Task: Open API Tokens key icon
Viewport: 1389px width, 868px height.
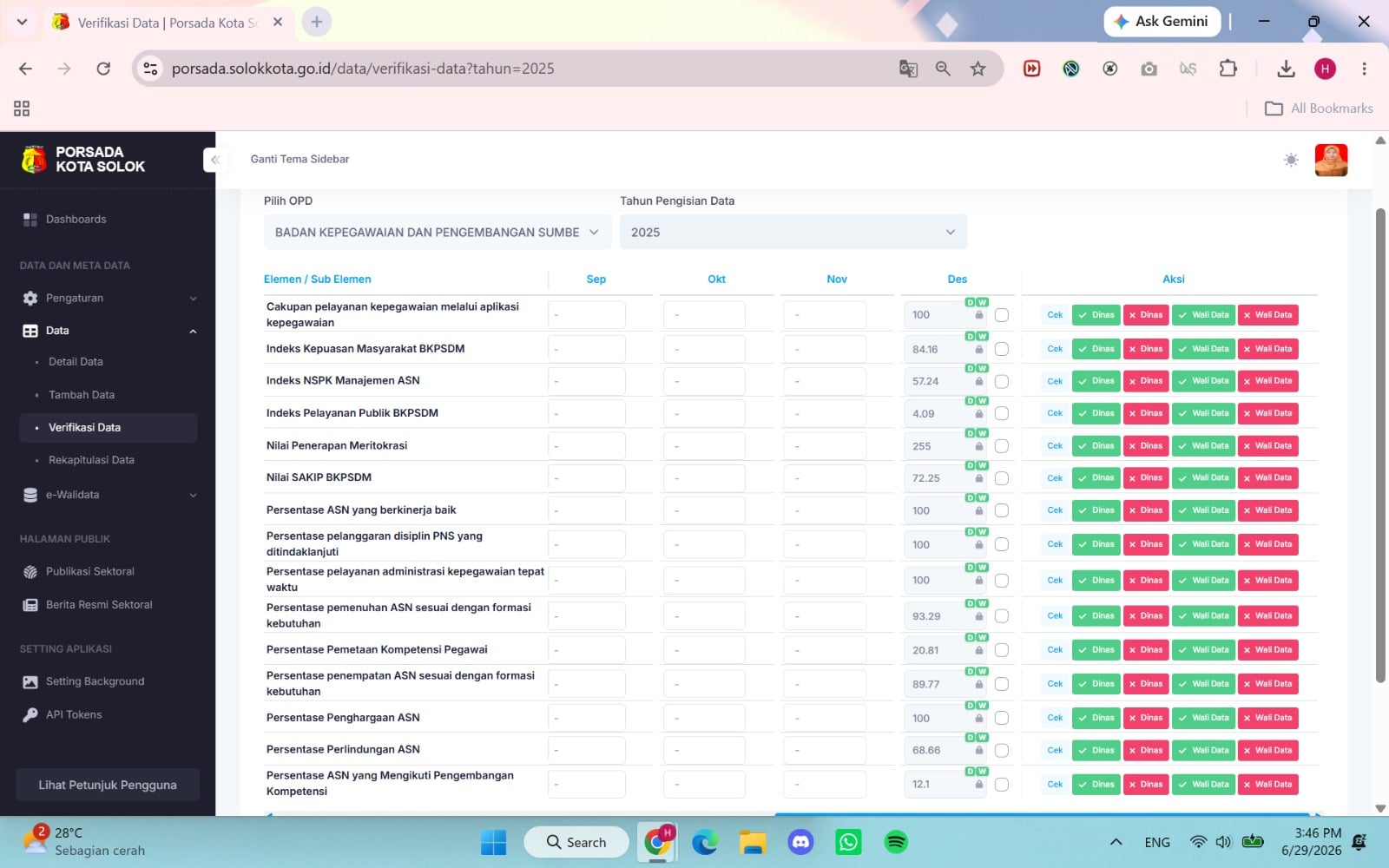Action: tap(30, 715)
